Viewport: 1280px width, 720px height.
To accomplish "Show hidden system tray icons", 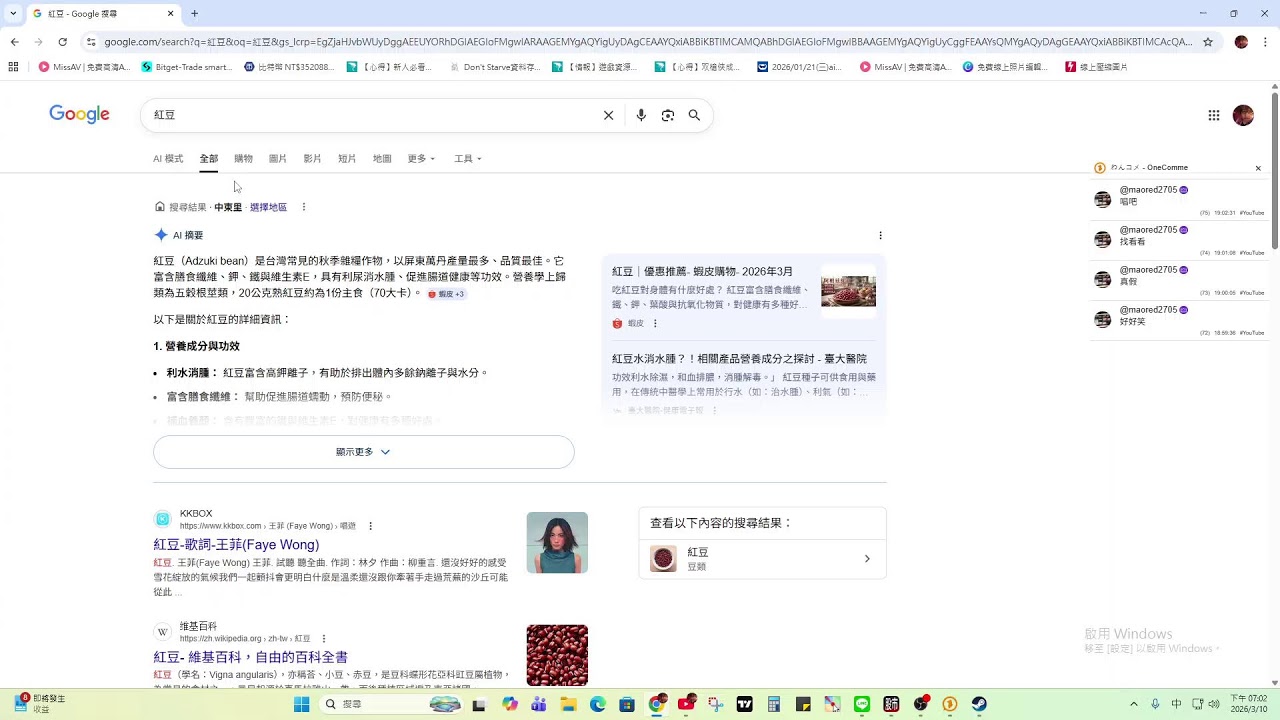I will coord(1133,704).
